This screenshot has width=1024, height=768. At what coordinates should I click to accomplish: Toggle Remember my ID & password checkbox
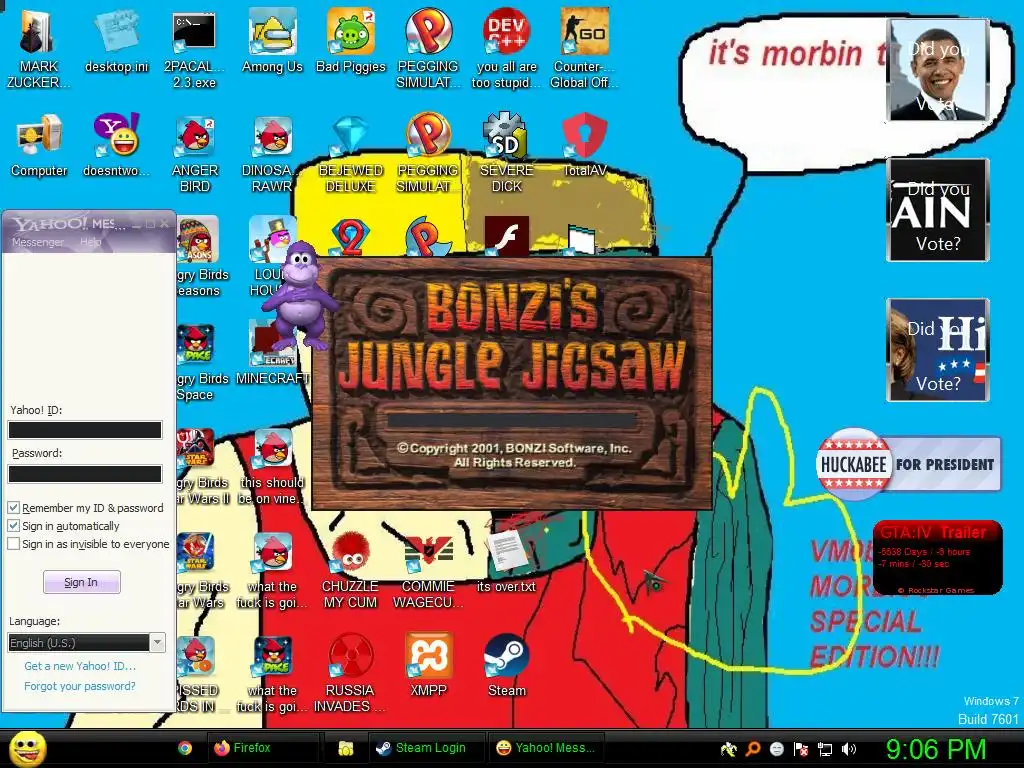tap(13, 507)
